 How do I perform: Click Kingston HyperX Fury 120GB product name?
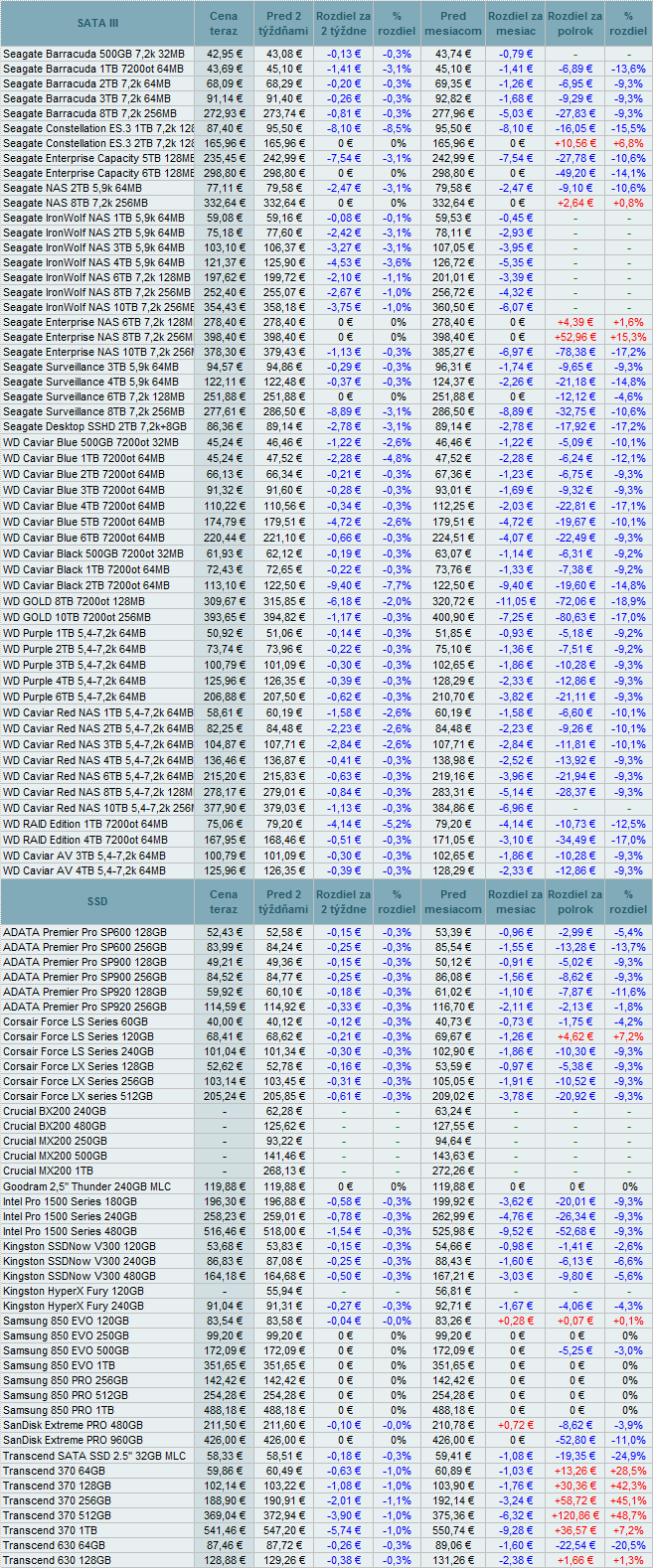point(74,1291)
